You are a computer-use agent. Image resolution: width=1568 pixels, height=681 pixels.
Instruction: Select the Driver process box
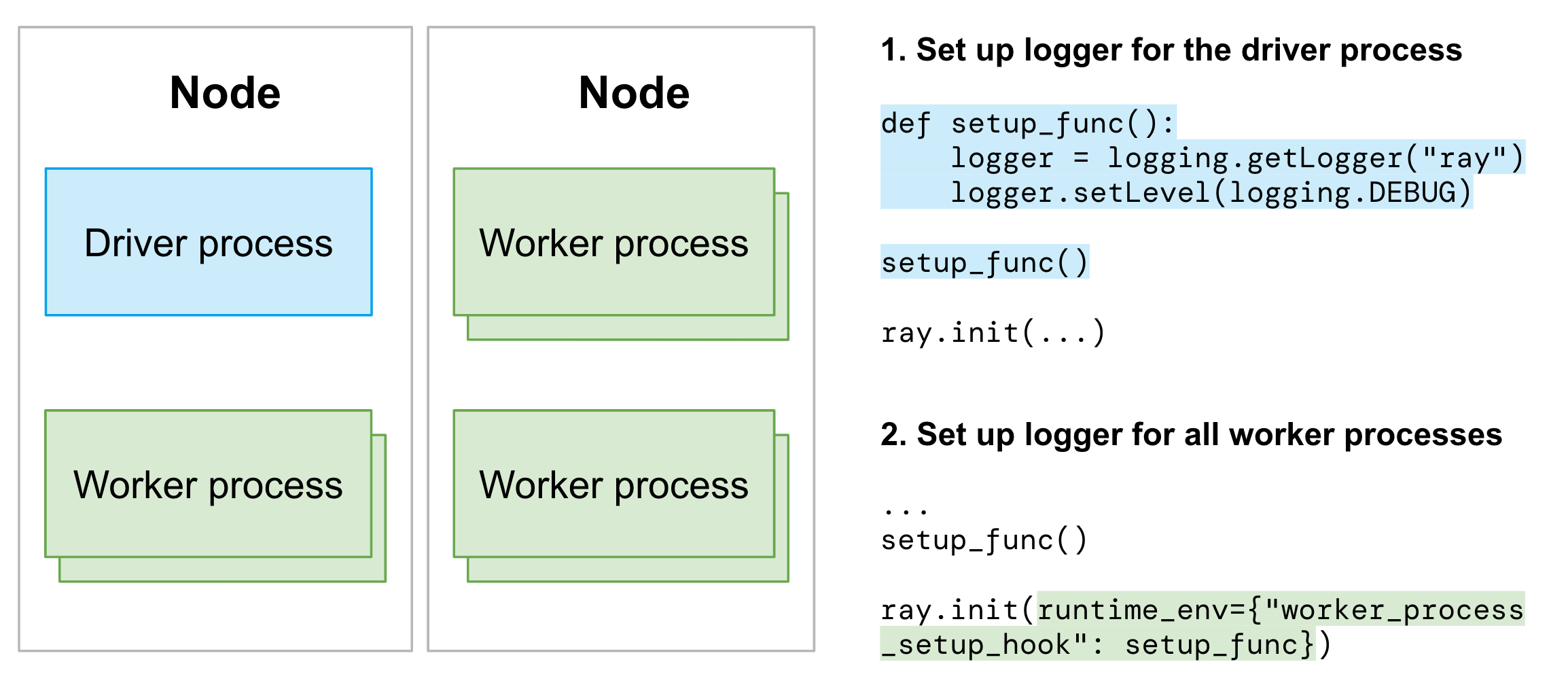point(209,241)
